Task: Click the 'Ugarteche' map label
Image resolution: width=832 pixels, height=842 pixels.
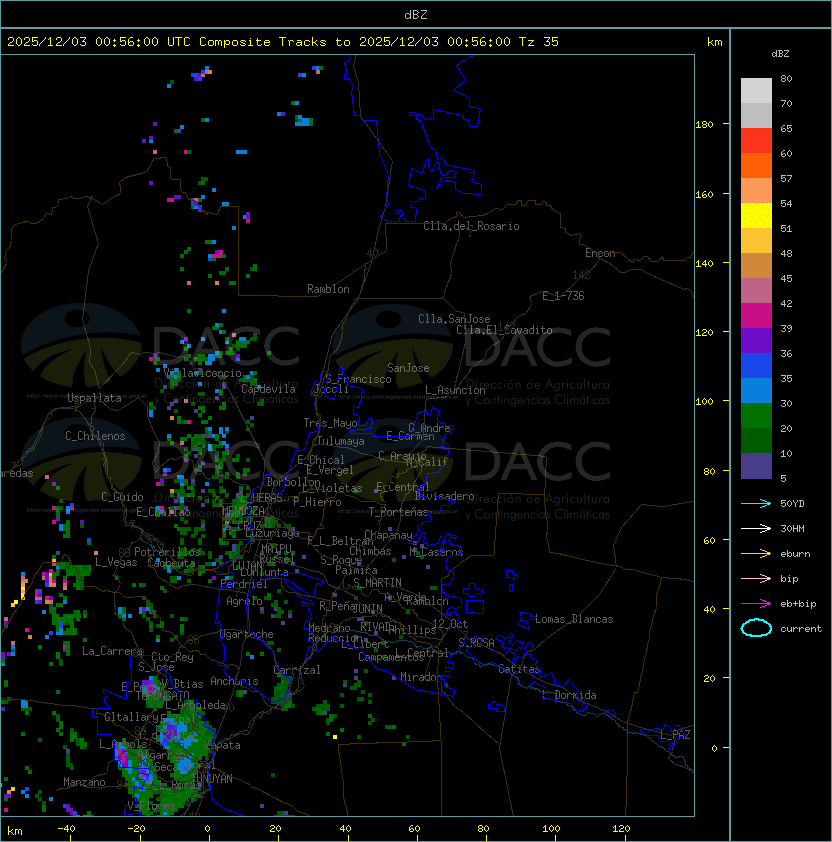Action: pos(247,634)
